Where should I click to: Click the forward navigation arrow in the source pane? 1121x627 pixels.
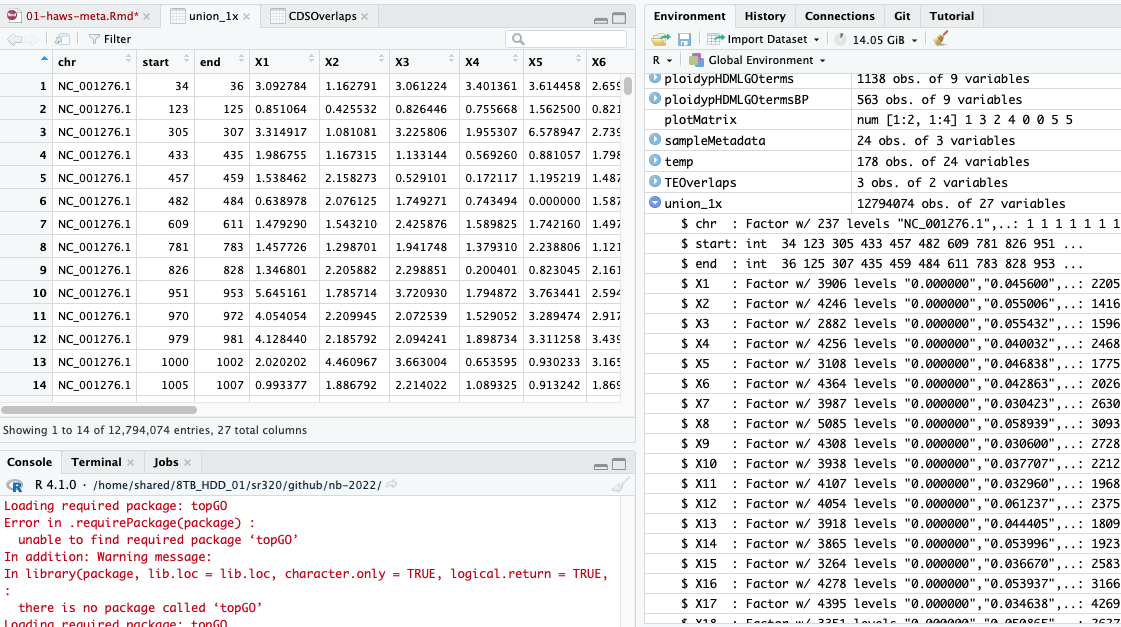[31, 39]
